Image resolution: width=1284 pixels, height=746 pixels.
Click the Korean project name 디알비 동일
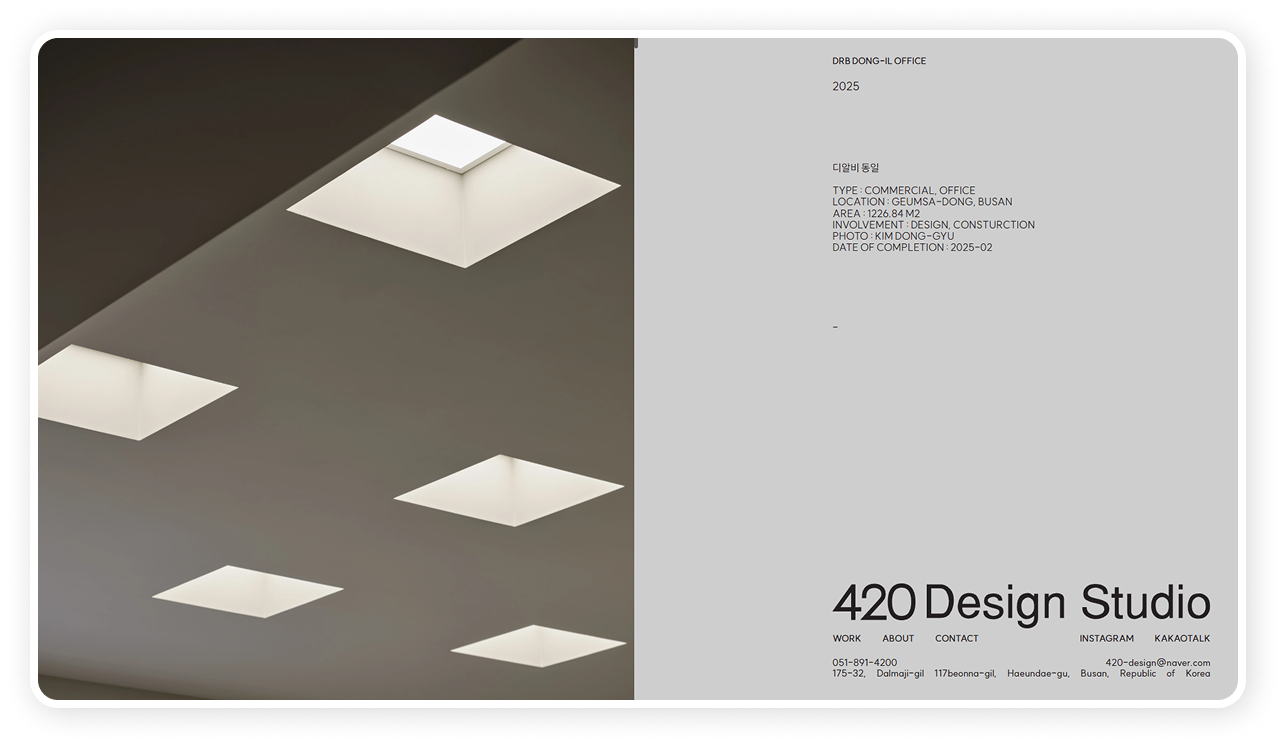pos(855,168)
